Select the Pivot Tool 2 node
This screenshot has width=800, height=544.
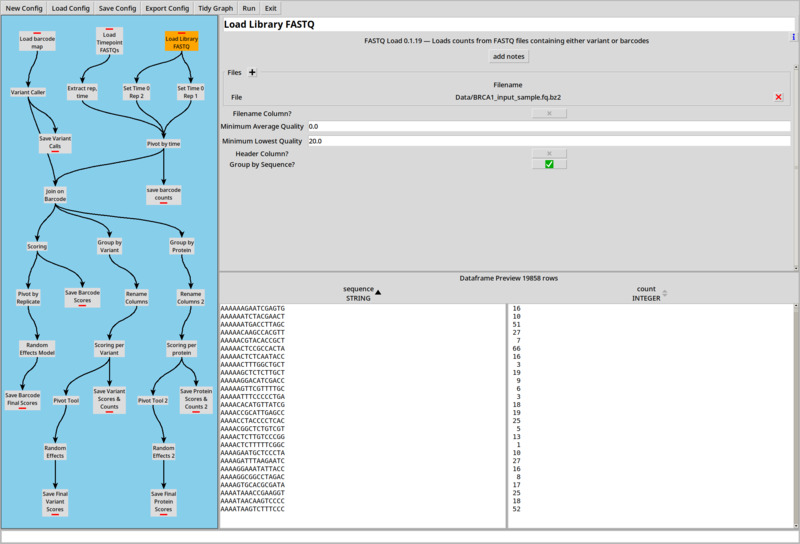(153, 401)
